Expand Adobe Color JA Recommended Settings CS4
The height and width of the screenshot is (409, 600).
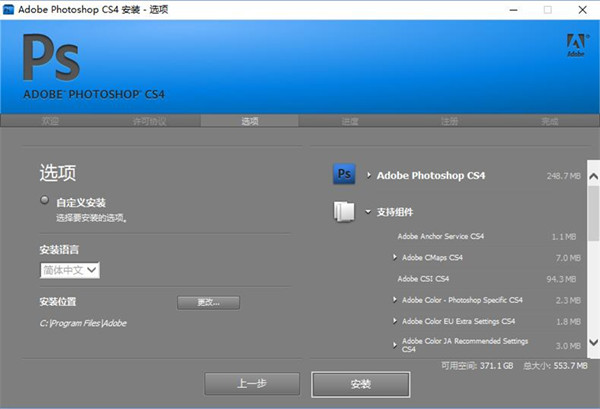tap(395, 343)
